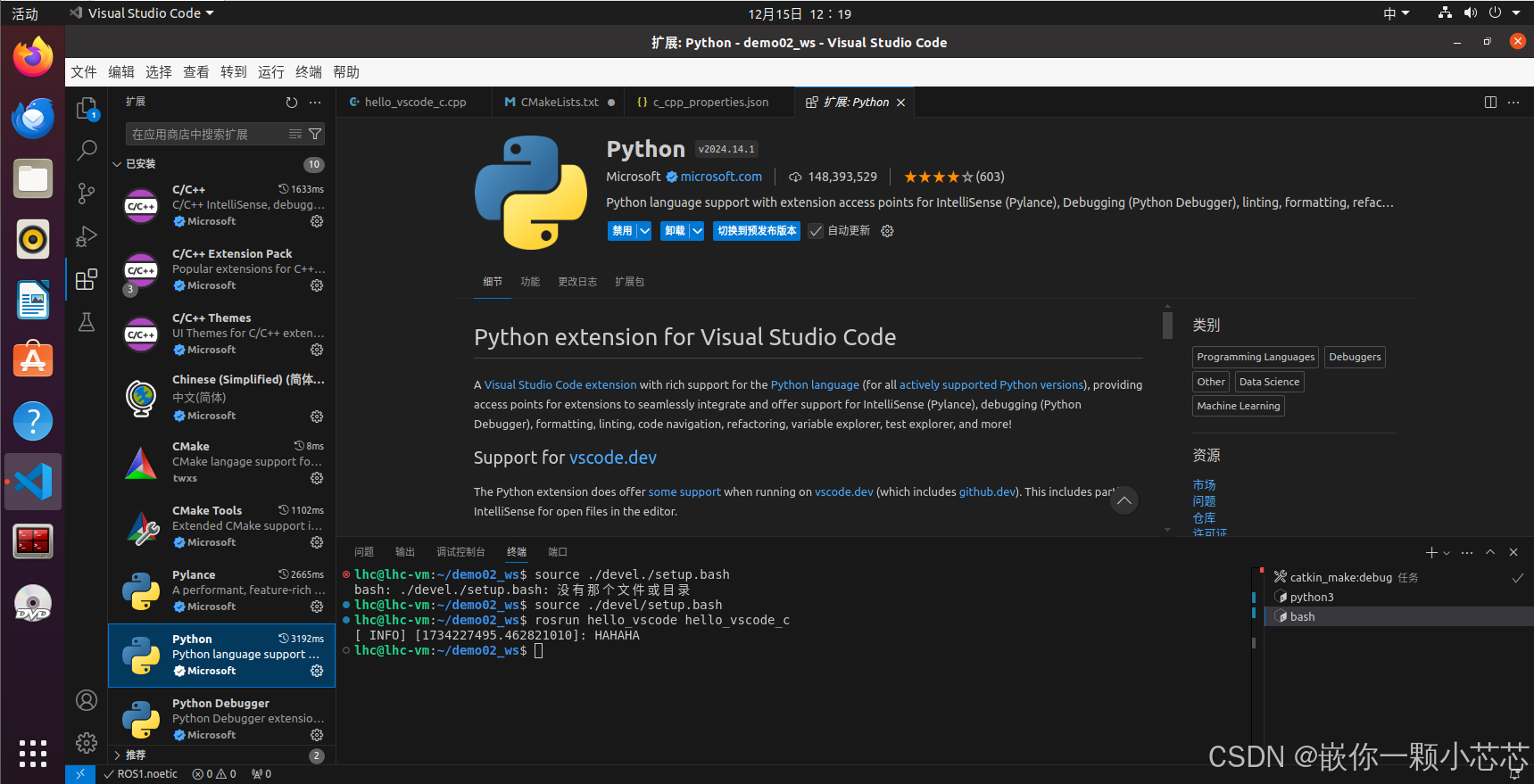Open the Changelog tab (更改日志)
The width and height of the screenshot is (1534, 784).
[x=577, y=282]
